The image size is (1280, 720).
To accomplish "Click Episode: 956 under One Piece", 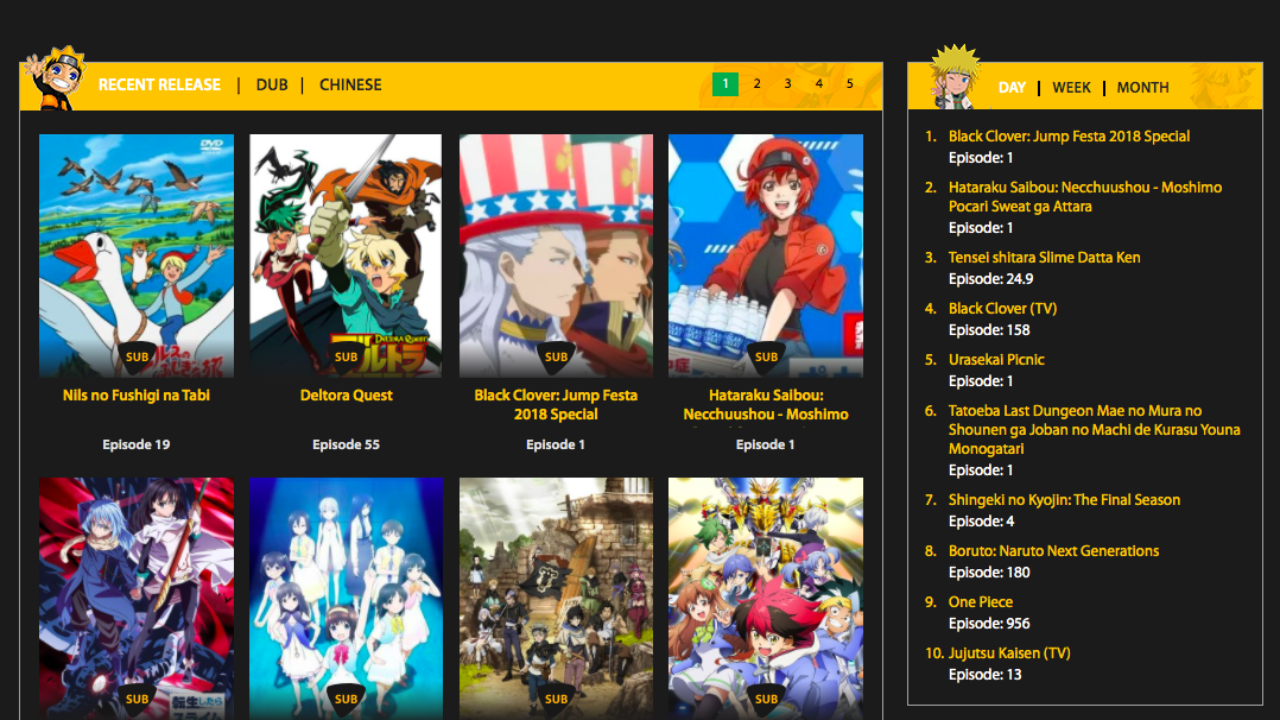I will coord(989,624).
